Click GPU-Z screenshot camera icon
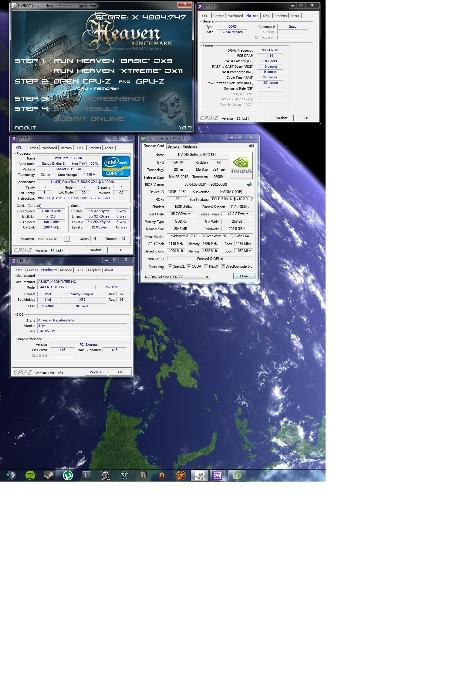466x700 pixels. pyautogui.click(x=252, y=146)
